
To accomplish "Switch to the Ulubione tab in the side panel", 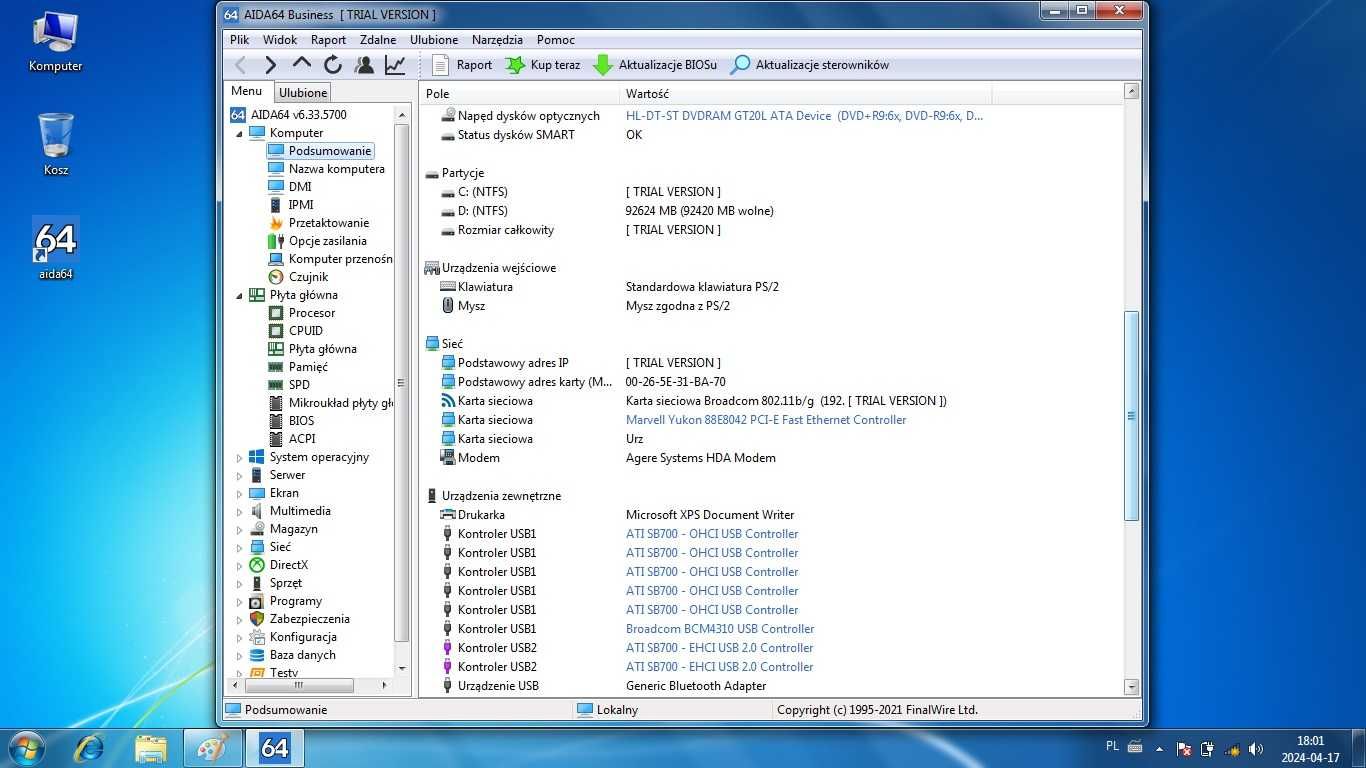I will [x=303, y=92].
